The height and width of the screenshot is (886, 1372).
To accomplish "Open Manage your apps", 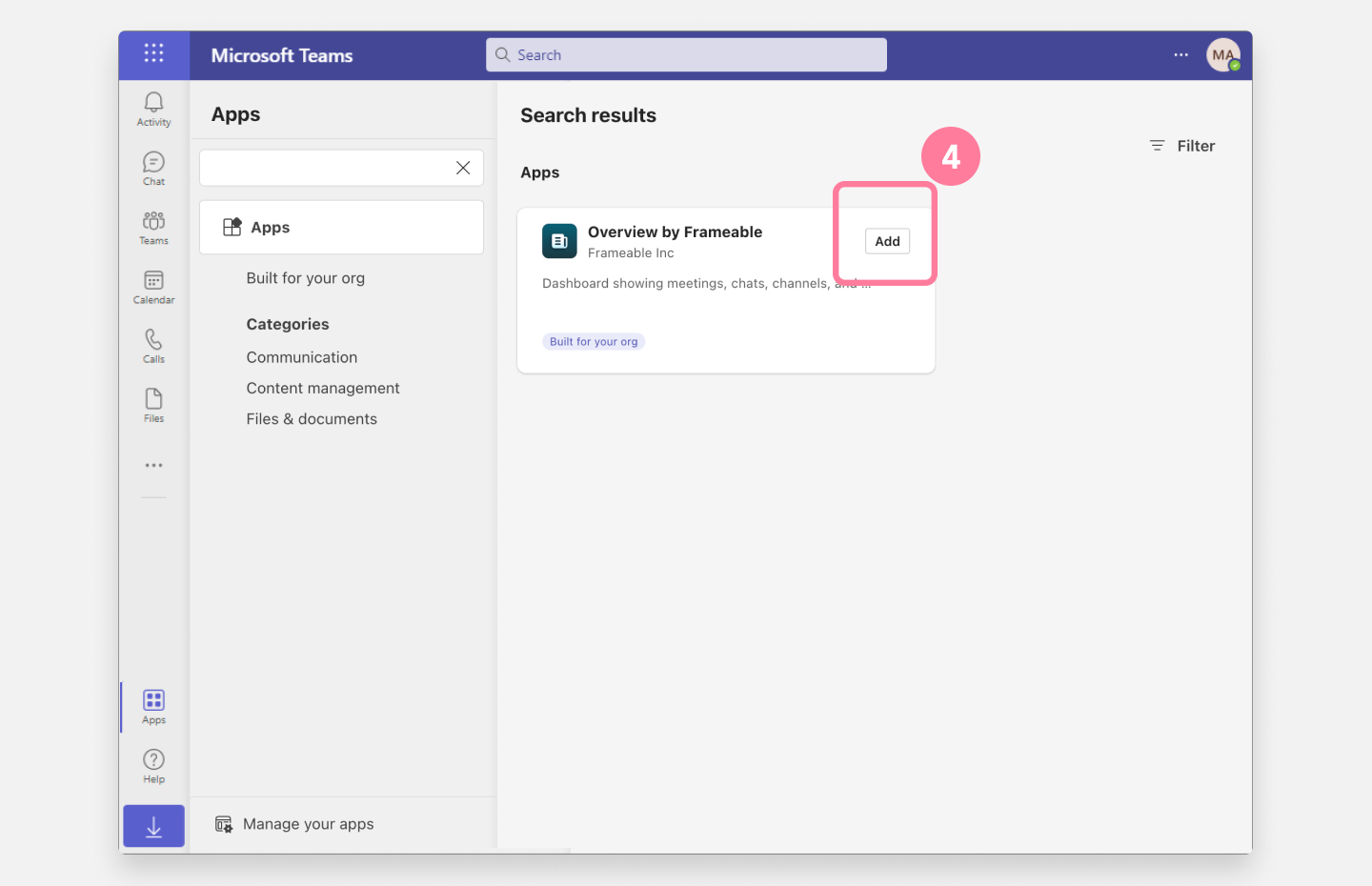I will coord(294,824).
